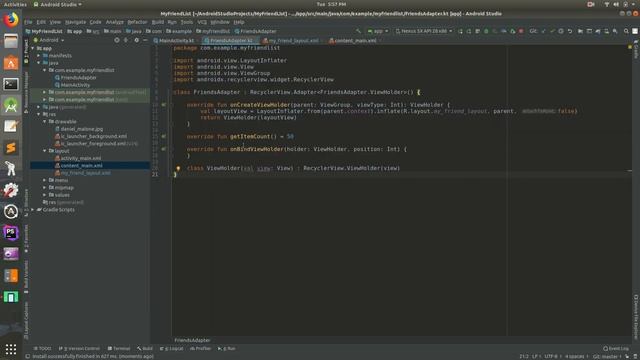This screenshot has height=360, width=640.
Task: Open the Code menu
Action: [x=96, y=22]
